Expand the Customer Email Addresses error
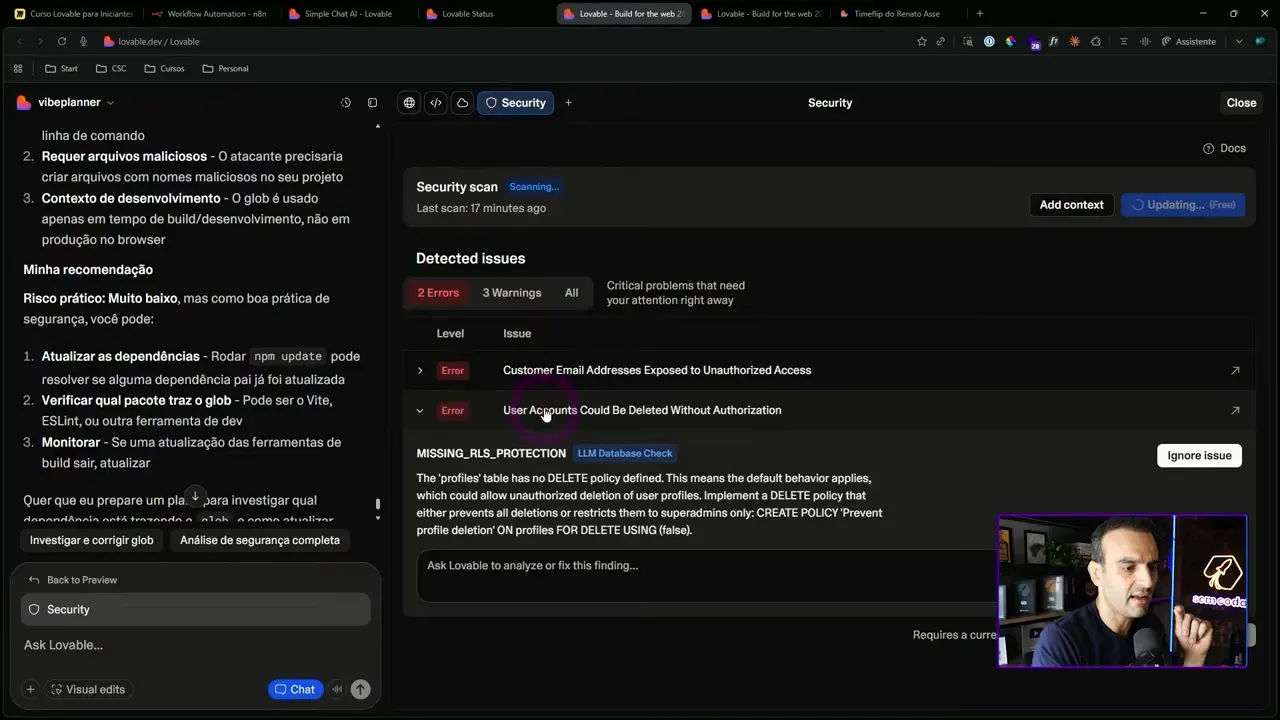Image resolution: width=1280 pixels, height=720 pixels. 420,370
